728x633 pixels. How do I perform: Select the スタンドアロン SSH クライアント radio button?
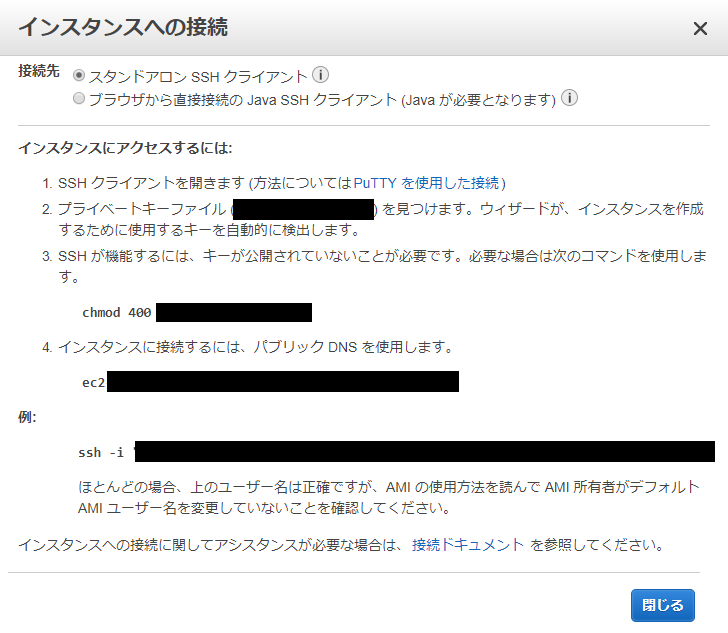80,76
